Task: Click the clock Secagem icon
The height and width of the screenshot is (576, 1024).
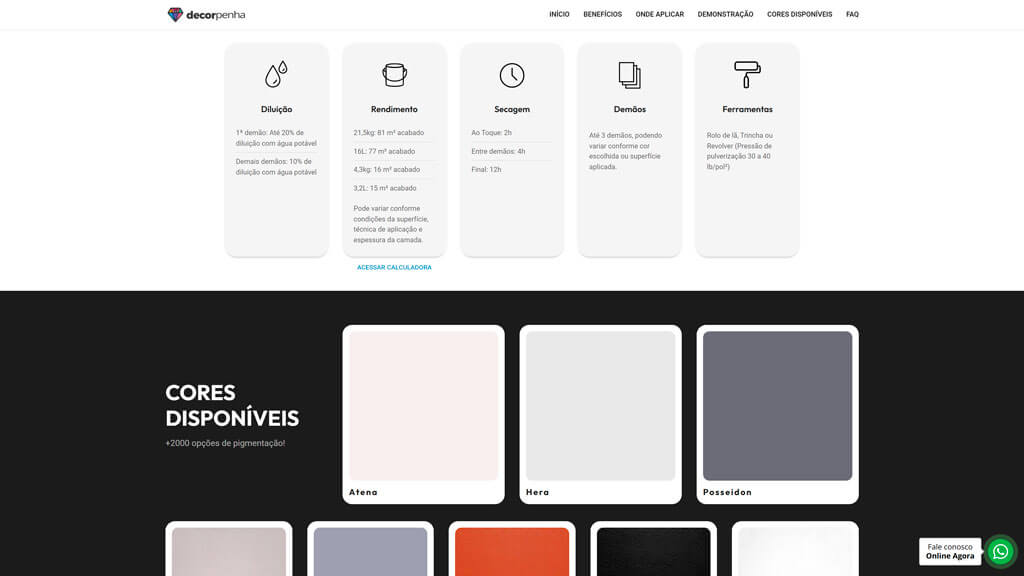Action: click(x=512, y=75)
